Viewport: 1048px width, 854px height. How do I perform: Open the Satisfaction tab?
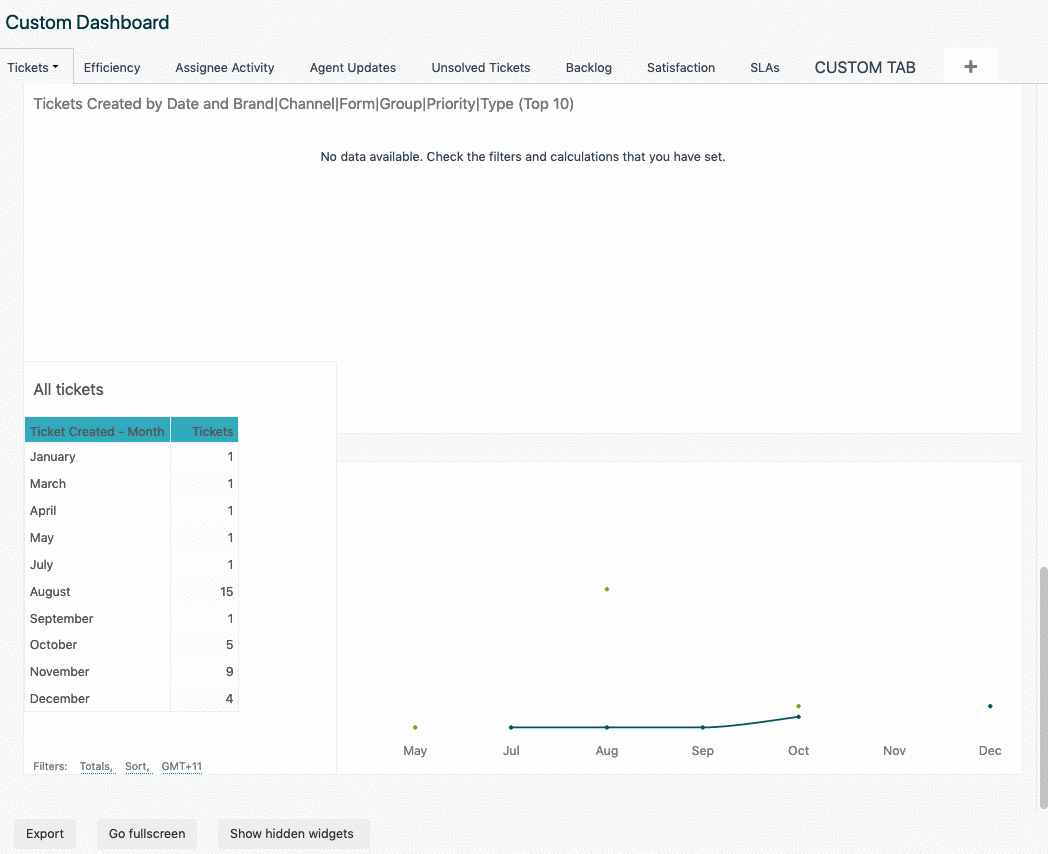(x=681, y=68)
